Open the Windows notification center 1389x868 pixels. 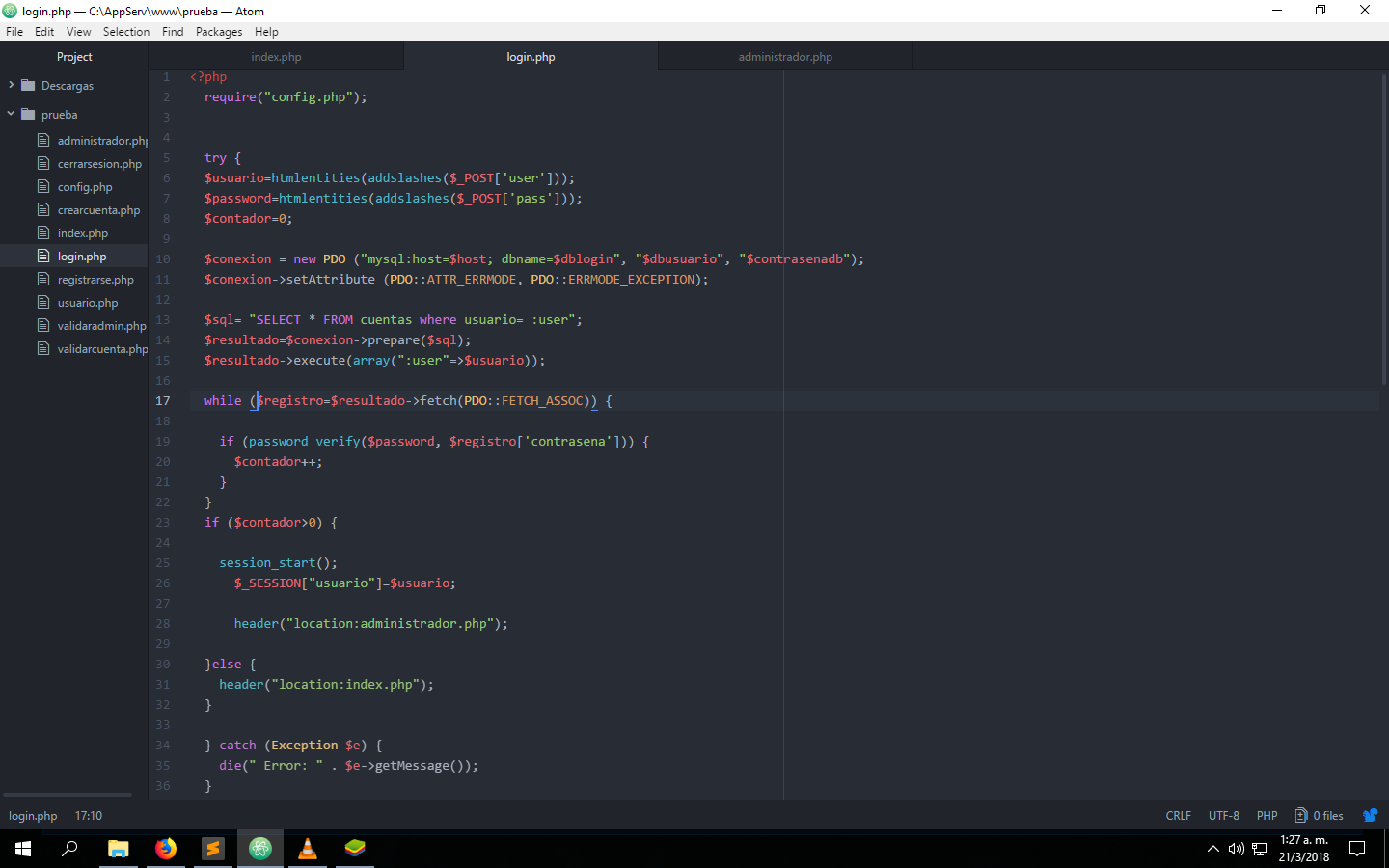click(1357, 849)
